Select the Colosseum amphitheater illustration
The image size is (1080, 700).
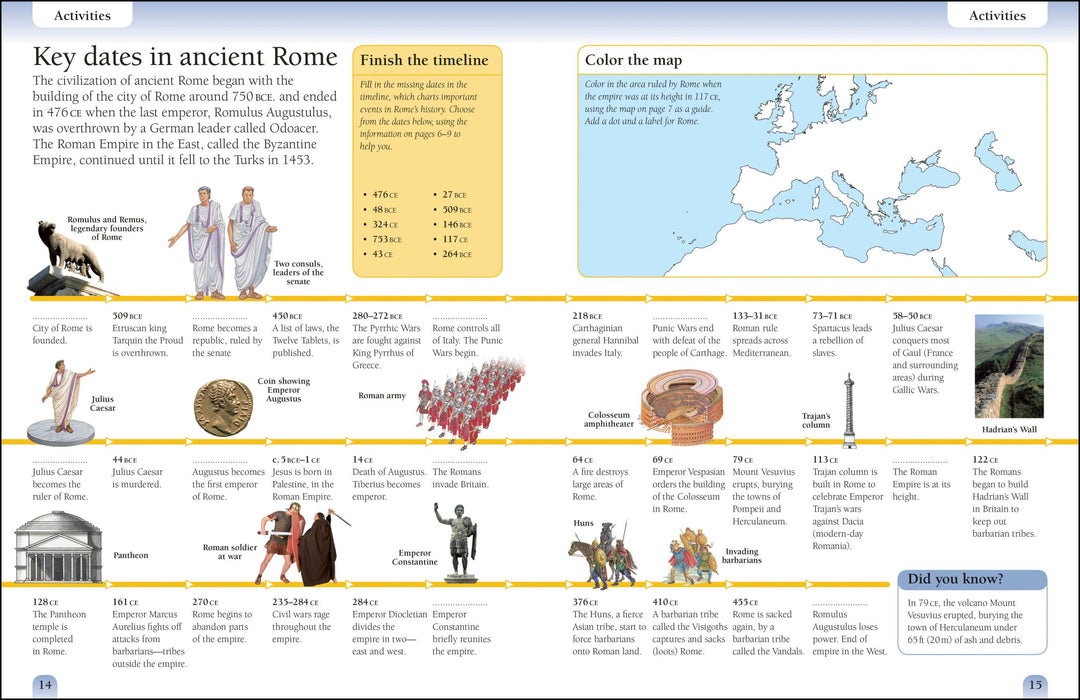coord(681,407)
